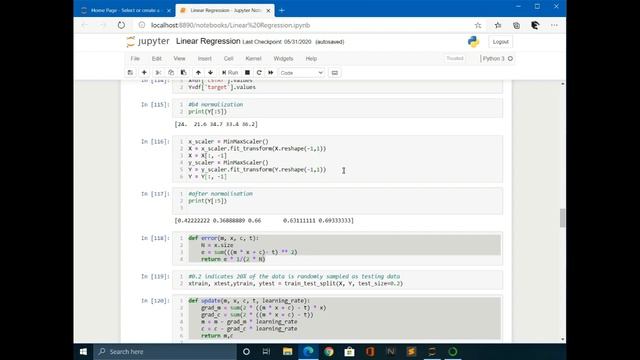Insert a cell below with the plus icon
Screen dimensions: 640x360
(x=144, y=73)
